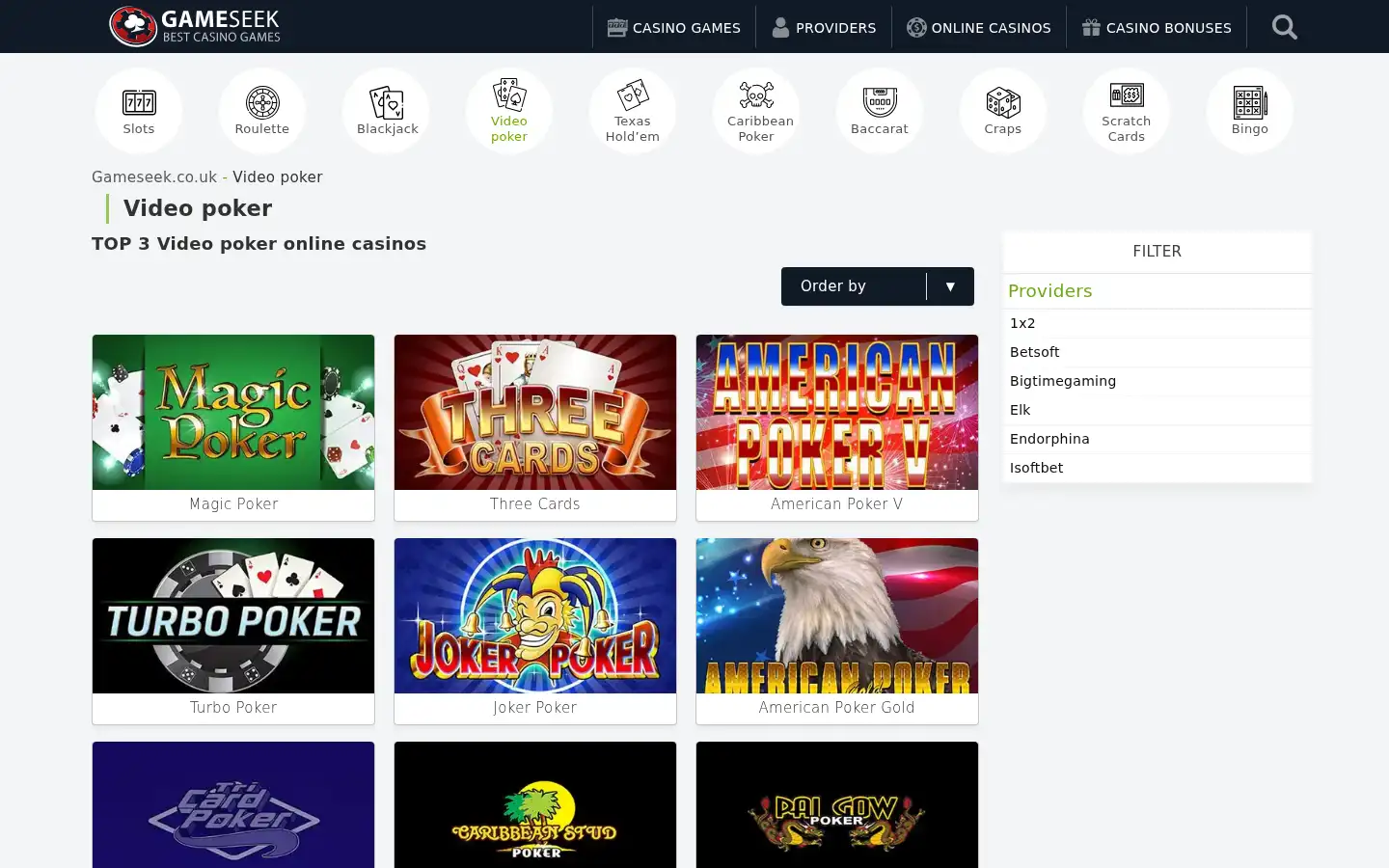Screen dimensions: 1389x868
Task: Filter by Endorphina provider
Action: pos(1157,439)
